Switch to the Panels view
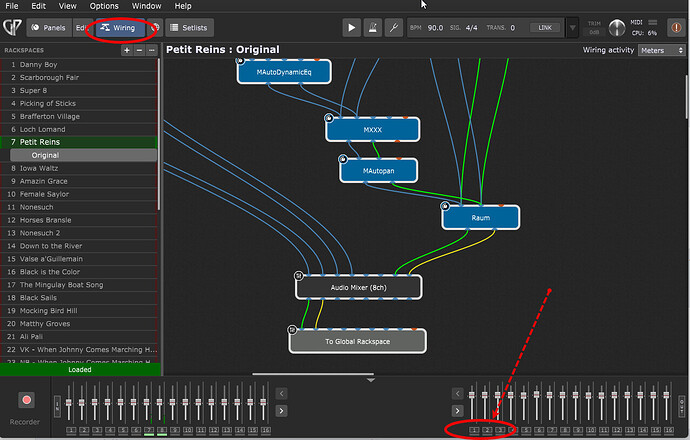This screenshot has height=440, width=690. pyautogui.click(x=48, y=28)
